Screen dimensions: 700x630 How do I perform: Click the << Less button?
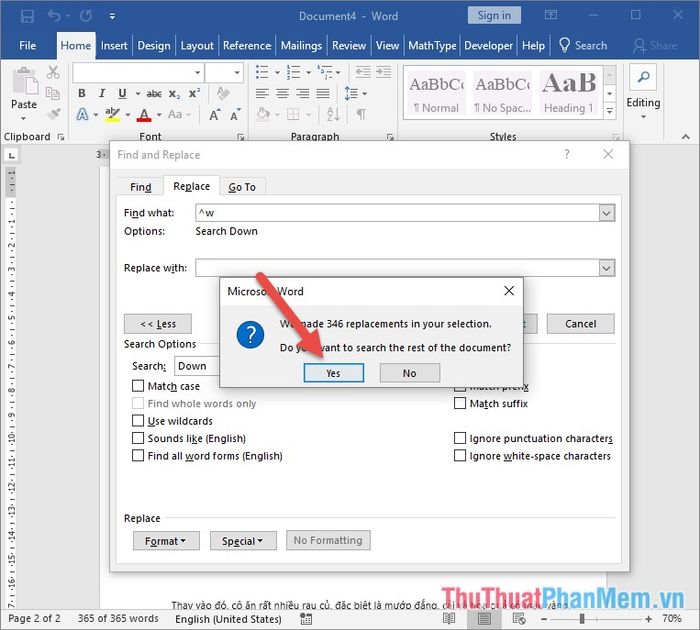point(158,324)
